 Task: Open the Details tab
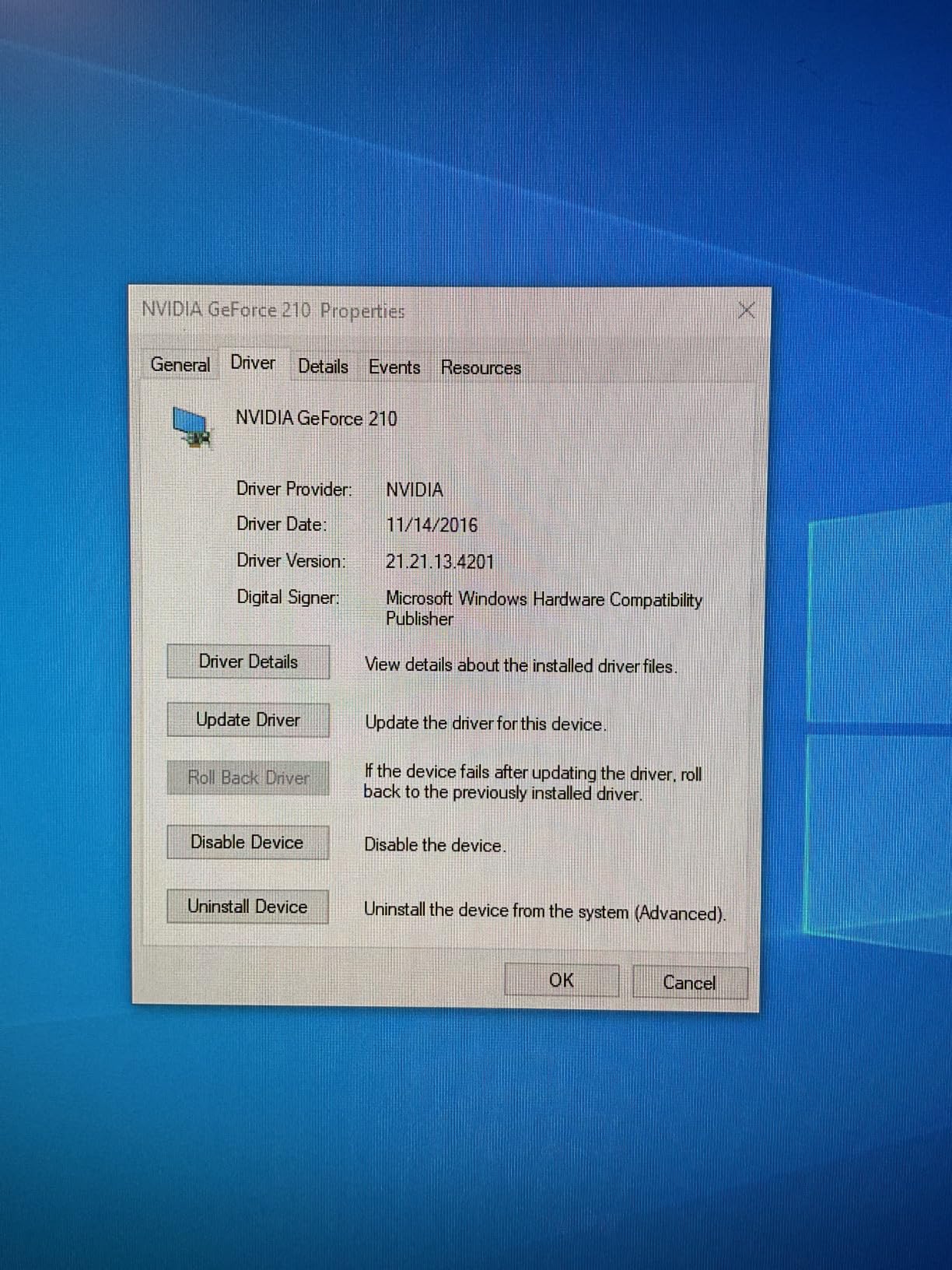(323, 367)
